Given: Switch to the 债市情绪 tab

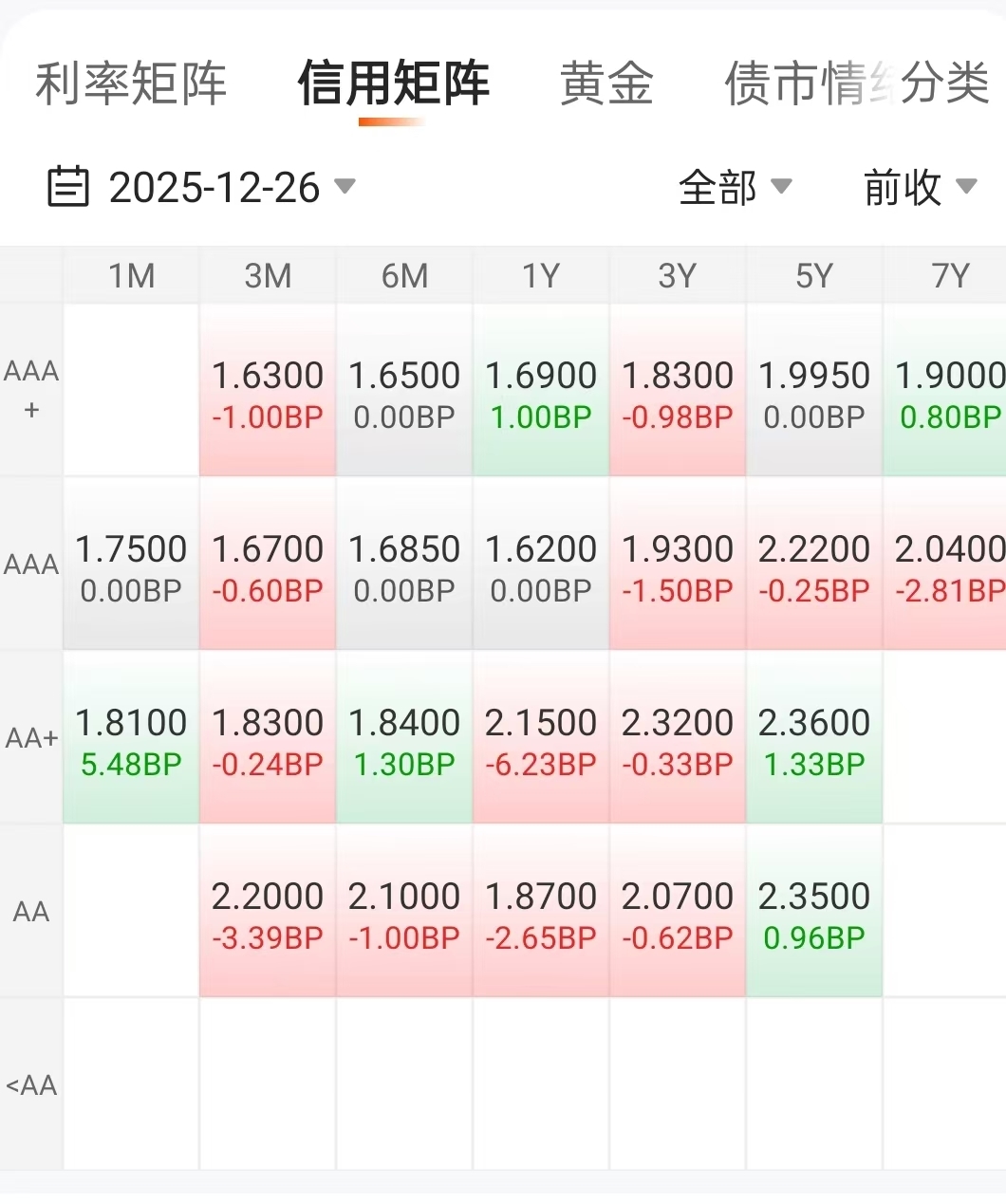Looking at the screenshot, I should tap(797, 83).
